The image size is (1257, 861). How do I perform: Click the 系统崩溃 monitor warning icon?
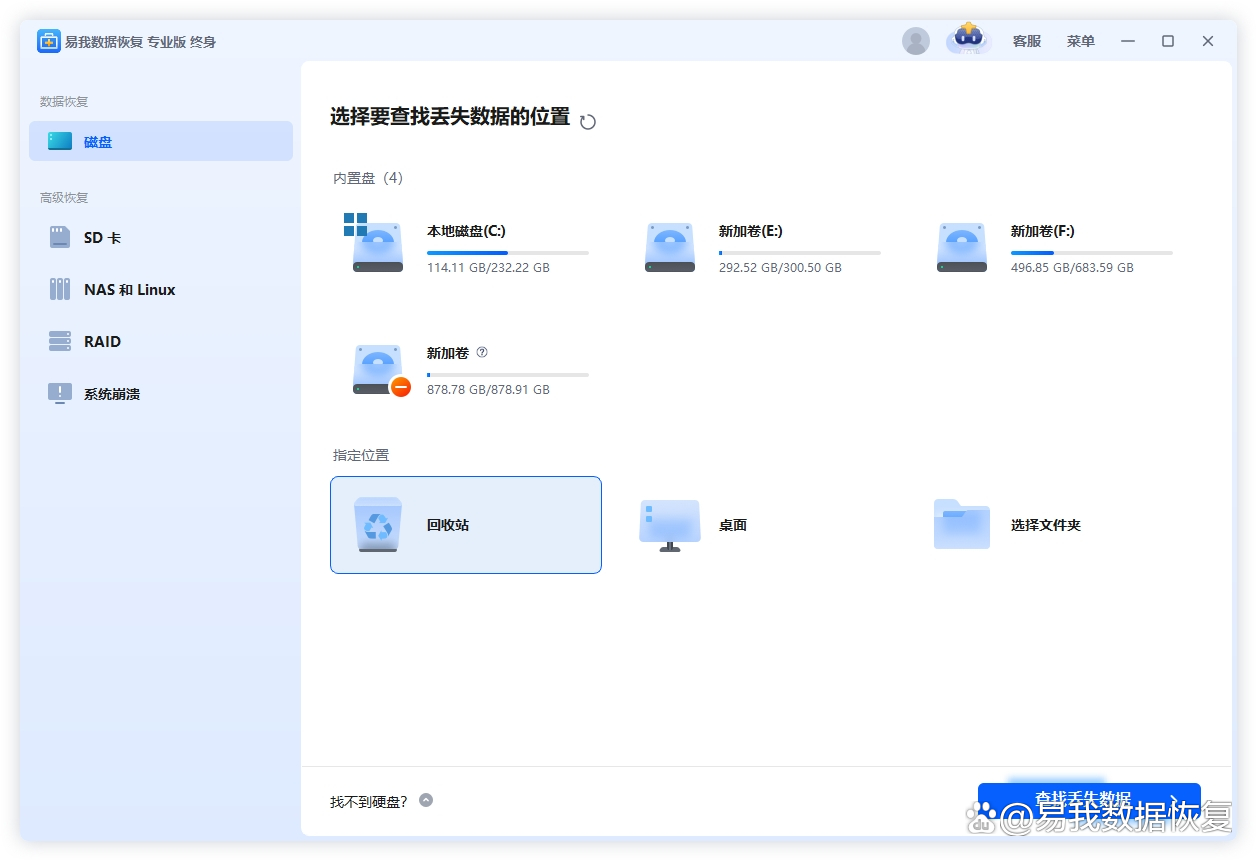pyautogui.click(x=60, y=393)
